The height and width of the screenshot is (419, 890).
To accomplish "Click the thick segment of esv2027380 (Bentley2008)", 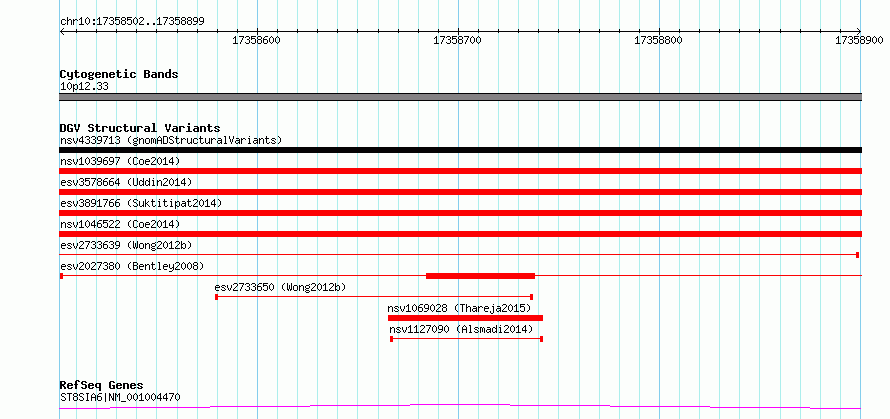I will pyautogui.click(x=480, y=276).
